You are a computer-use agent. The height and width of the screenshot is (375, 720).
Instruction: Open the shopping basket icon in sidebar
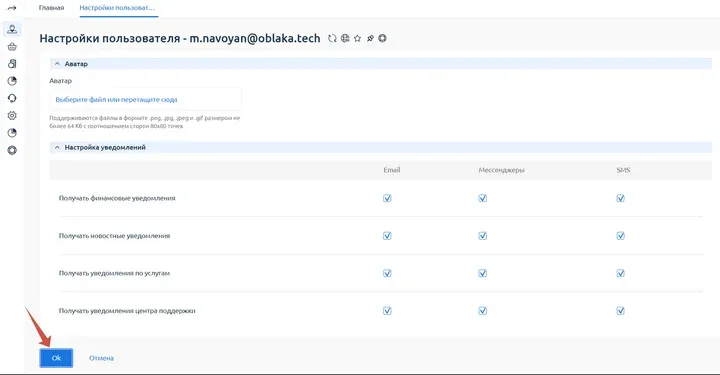click(12, 46)
